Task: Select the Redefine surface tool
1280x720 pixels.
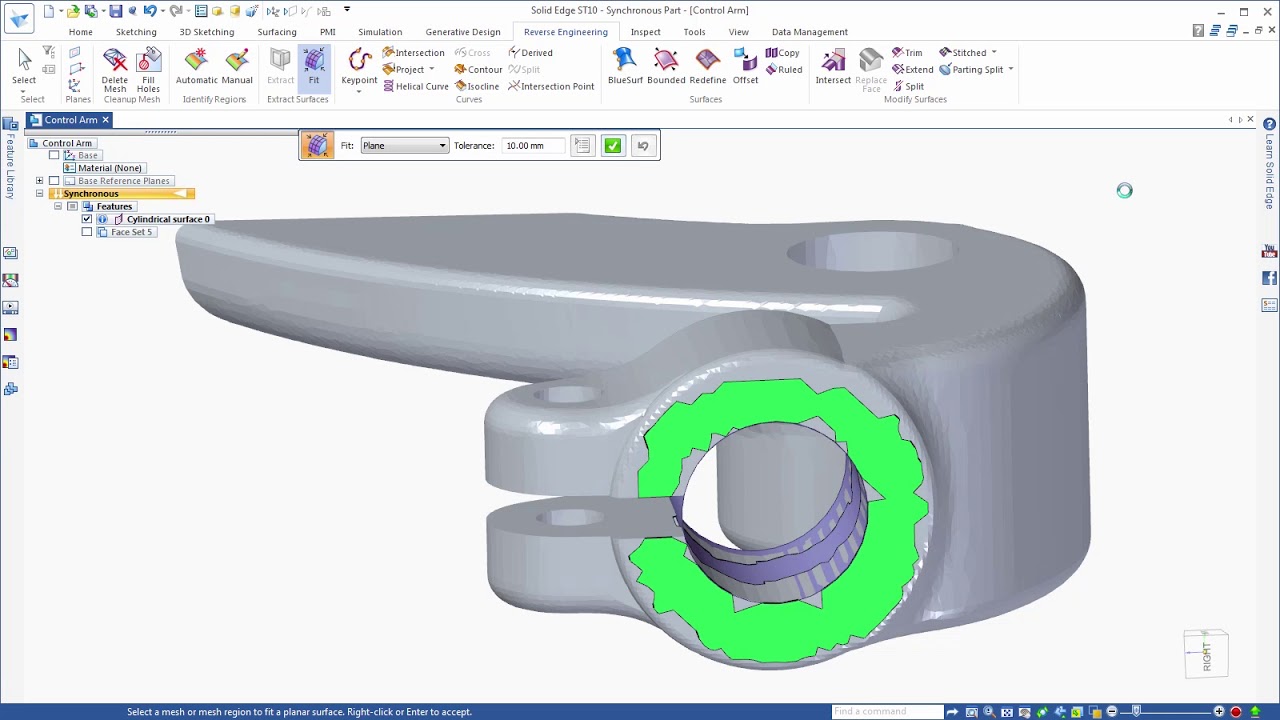Action: coord(708,67)
